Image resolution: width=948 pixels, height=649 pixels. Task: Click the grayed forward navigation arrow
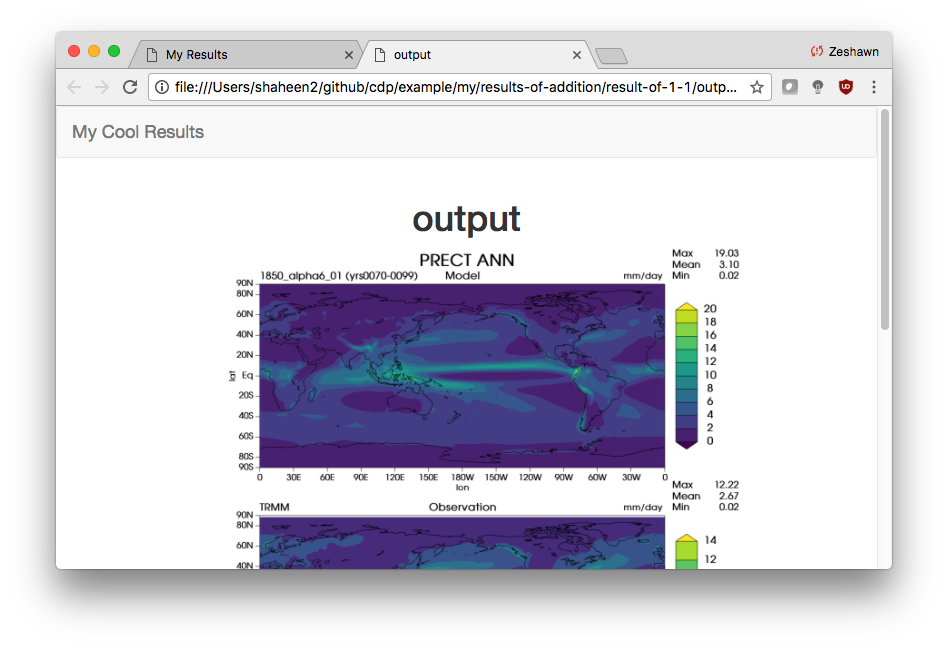coord(101,87)
